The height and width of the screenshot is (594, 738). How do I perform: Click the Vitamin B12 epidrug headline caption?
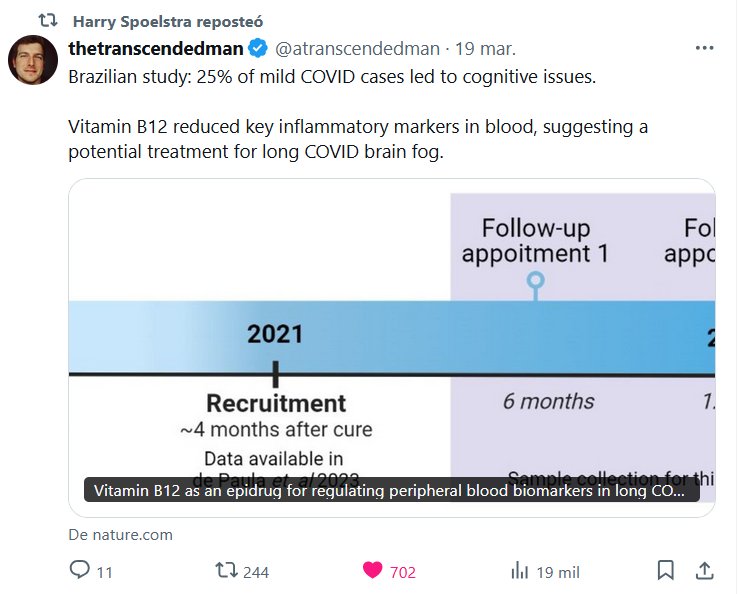tap(391, 491)
